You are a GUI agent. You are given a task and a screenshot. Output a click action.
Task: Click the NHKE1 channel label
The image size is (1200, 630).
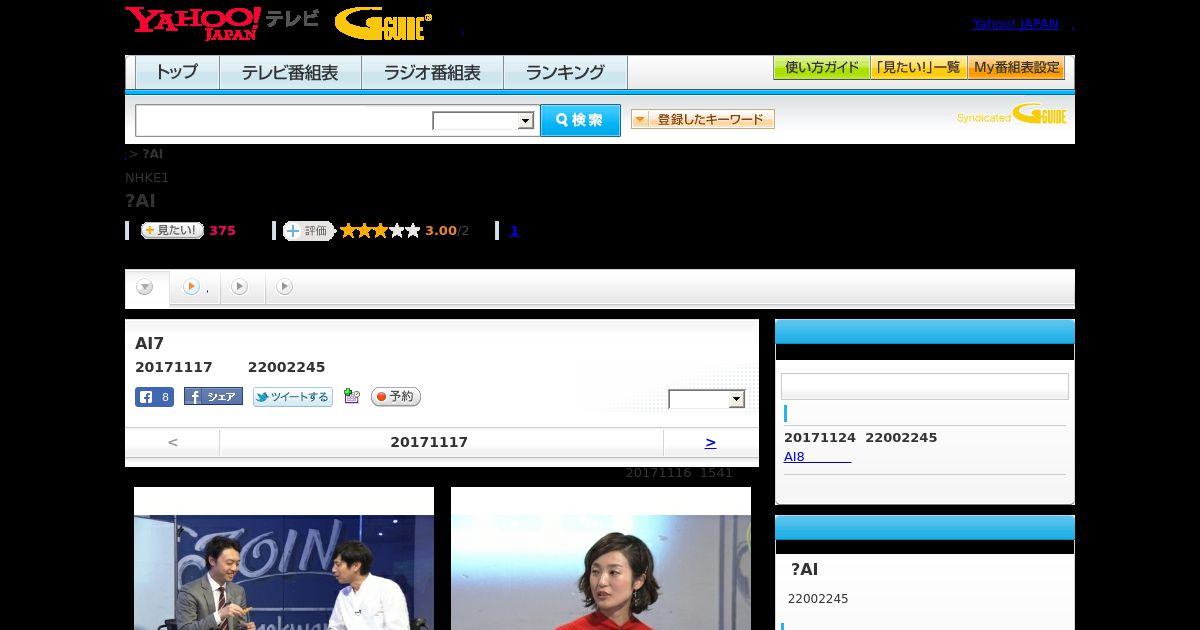[147, 178]
